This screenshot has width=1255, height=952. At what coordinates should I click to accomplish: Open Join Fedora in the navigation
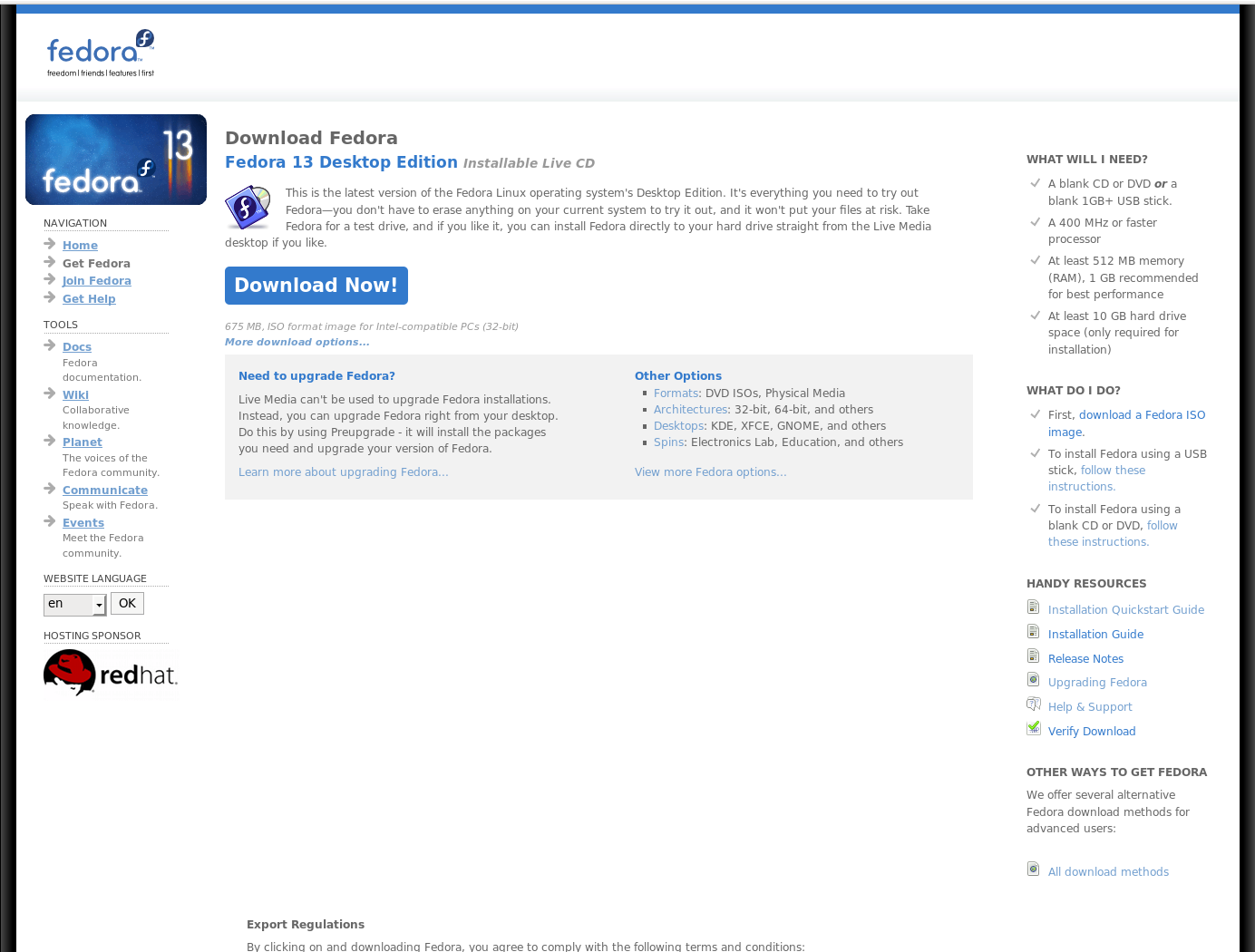click(97, 281)
